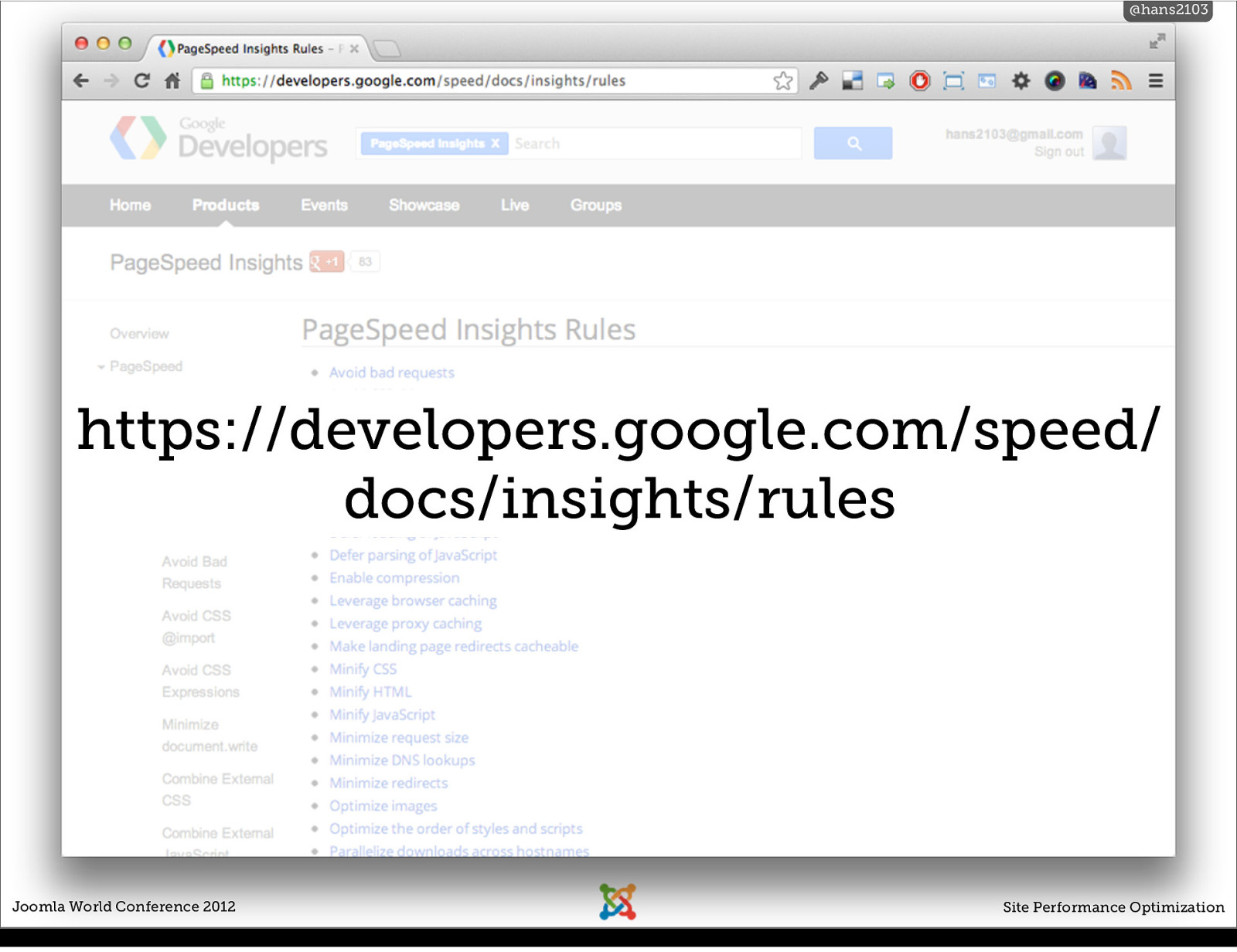Toggle fullscreen with corner arrows icon
Viewport: 1237px width, 952px height.
[x=1157, y=42]
